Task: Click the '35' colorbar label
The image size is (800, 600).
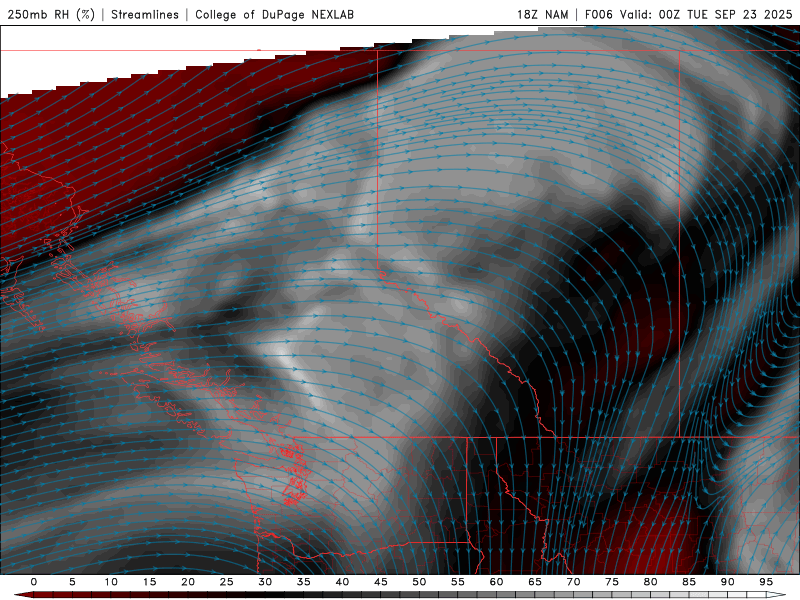Action: click(304, 582)
